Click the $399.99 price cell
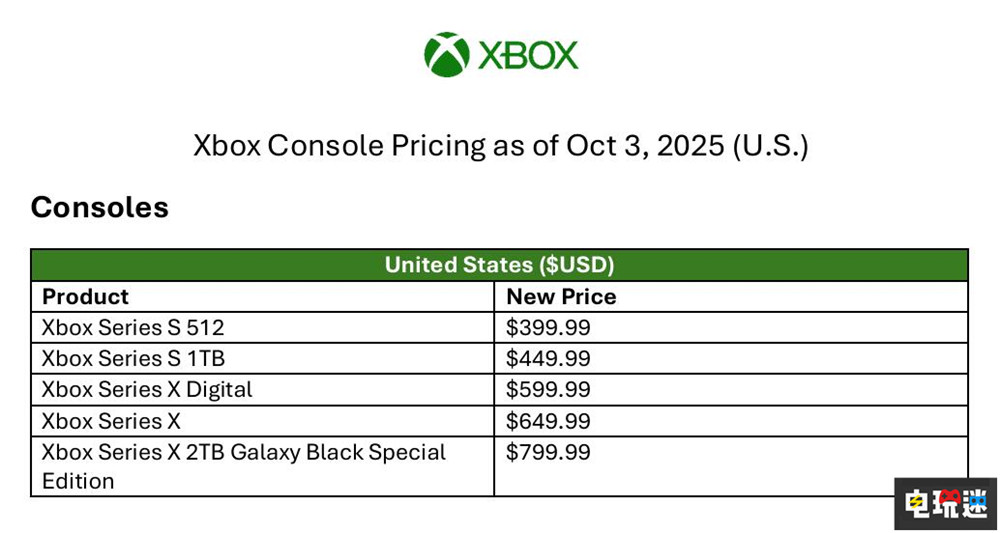This screenshot has width=1000, height=533. pyautogui.click(x=548, y=327)
